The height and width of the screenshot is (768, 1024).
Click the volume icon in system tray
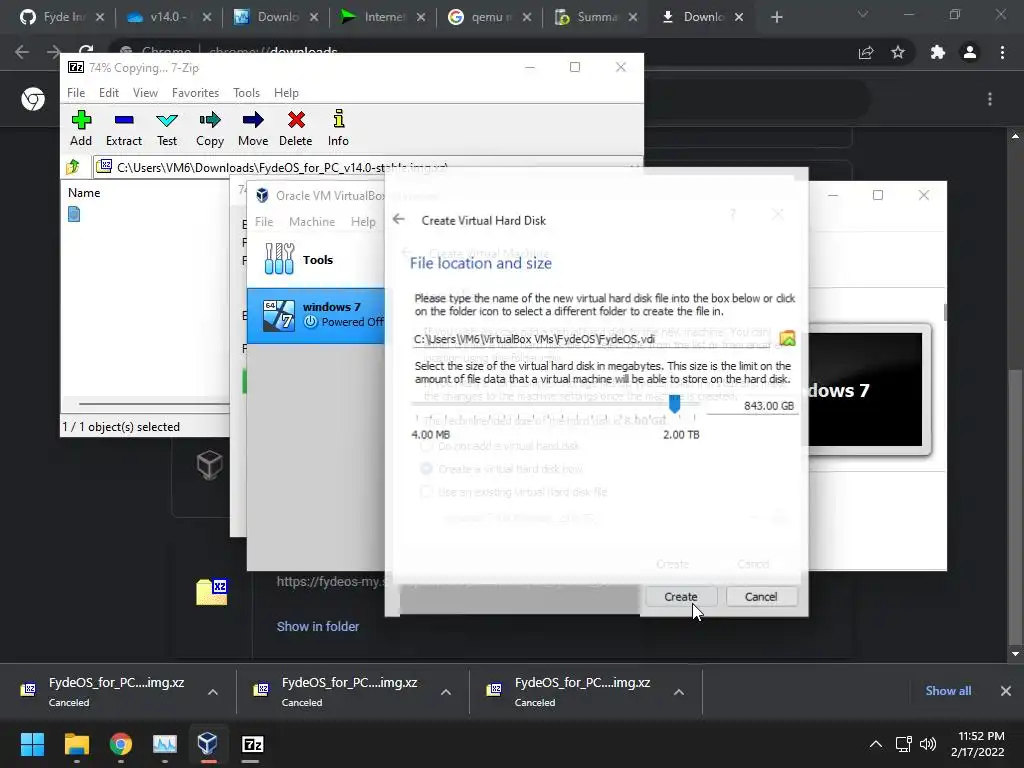click(x=927, y=744)
